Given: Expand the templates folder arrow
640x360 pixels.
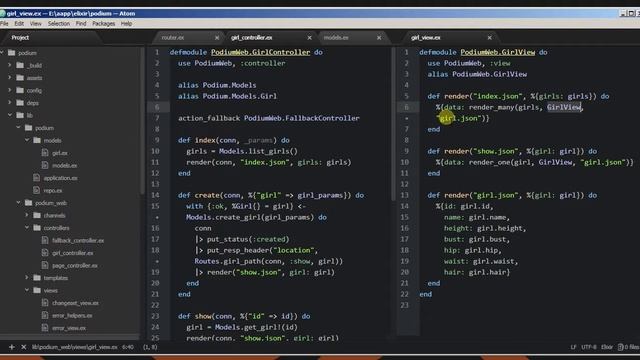Looking at the screenshot, I should (27, 278).
